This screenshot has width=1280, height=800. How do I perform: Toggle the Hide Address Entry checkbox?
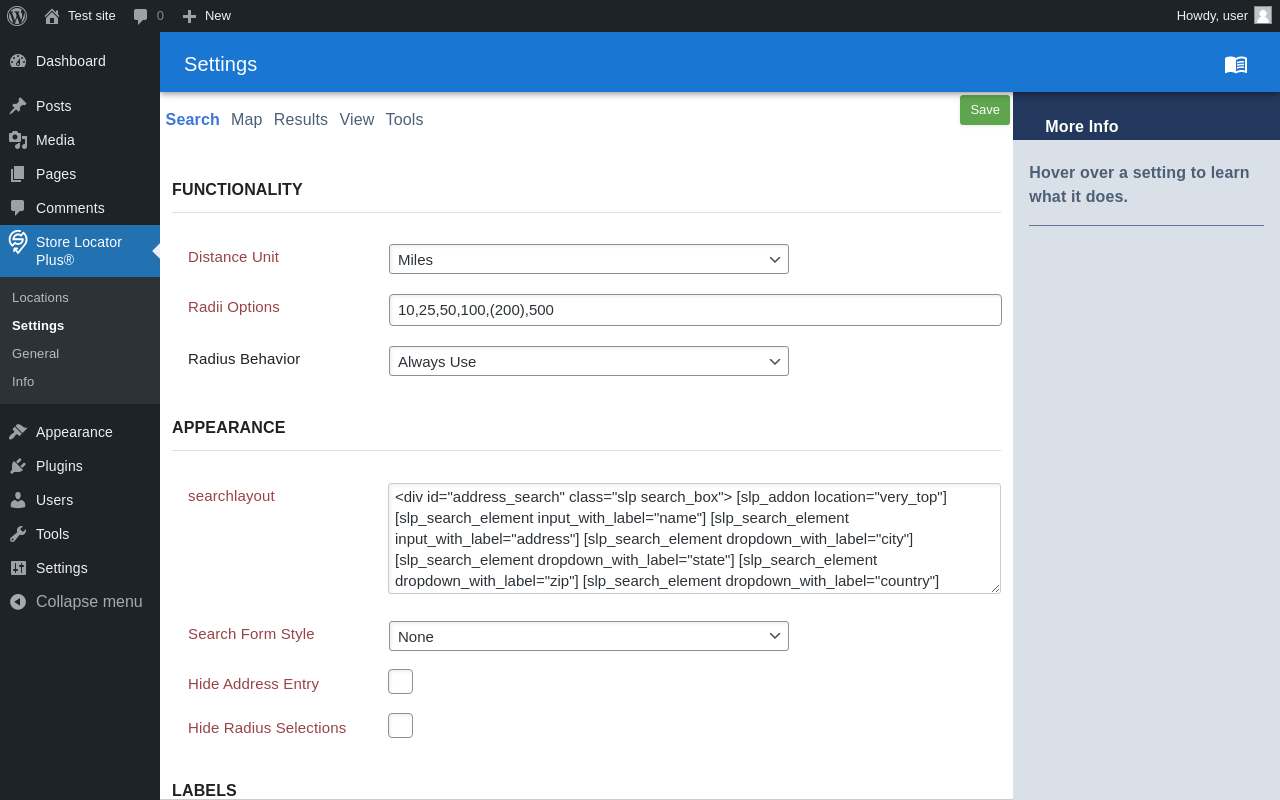(x=400, y=682)
